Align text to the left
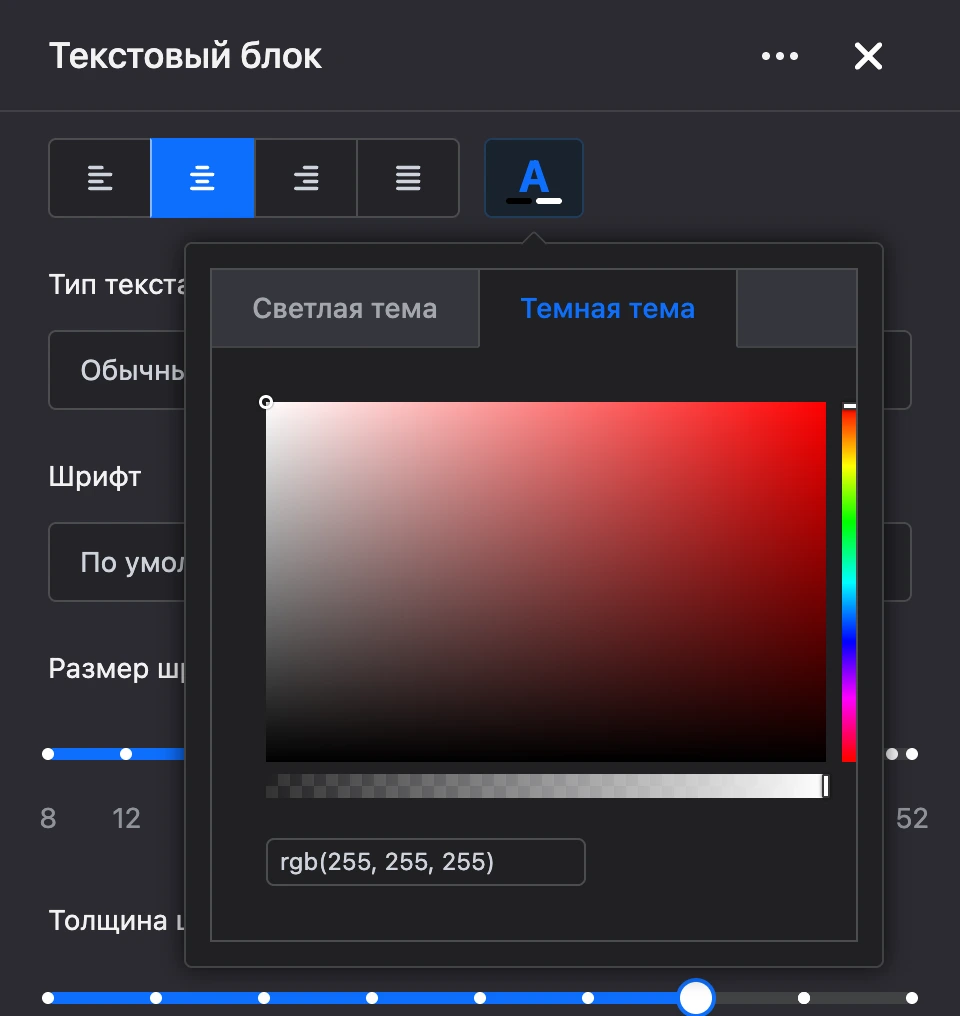 tap(100, 178)
